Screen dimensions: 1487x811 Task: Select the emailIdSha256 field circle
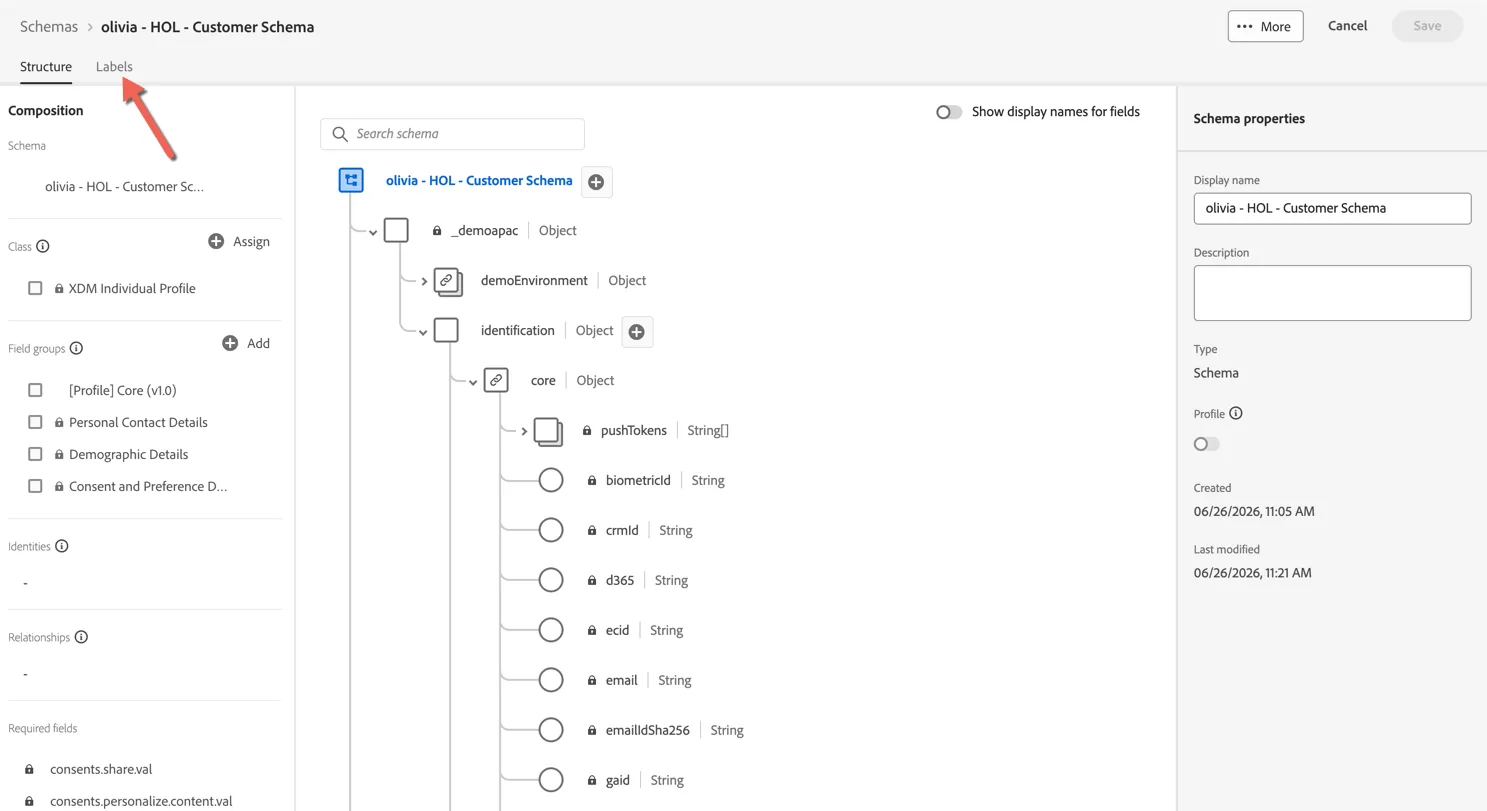(551, 730)
